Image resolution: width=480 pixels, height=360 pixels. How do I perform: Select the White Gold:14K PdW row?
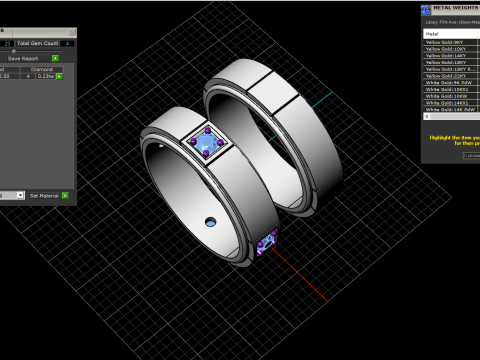pyautogui.click(x=451, y=109)
